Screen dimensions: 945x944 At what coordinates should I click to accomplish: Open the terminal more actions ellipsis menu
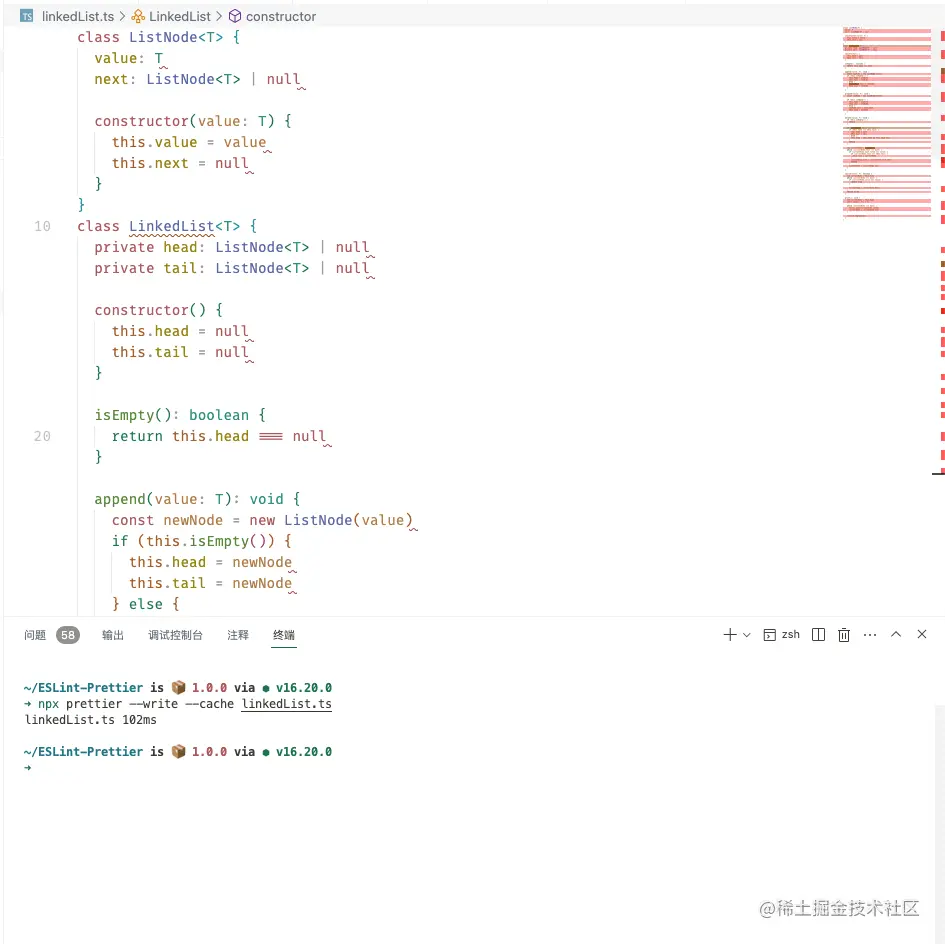click(x=870, y=635)
